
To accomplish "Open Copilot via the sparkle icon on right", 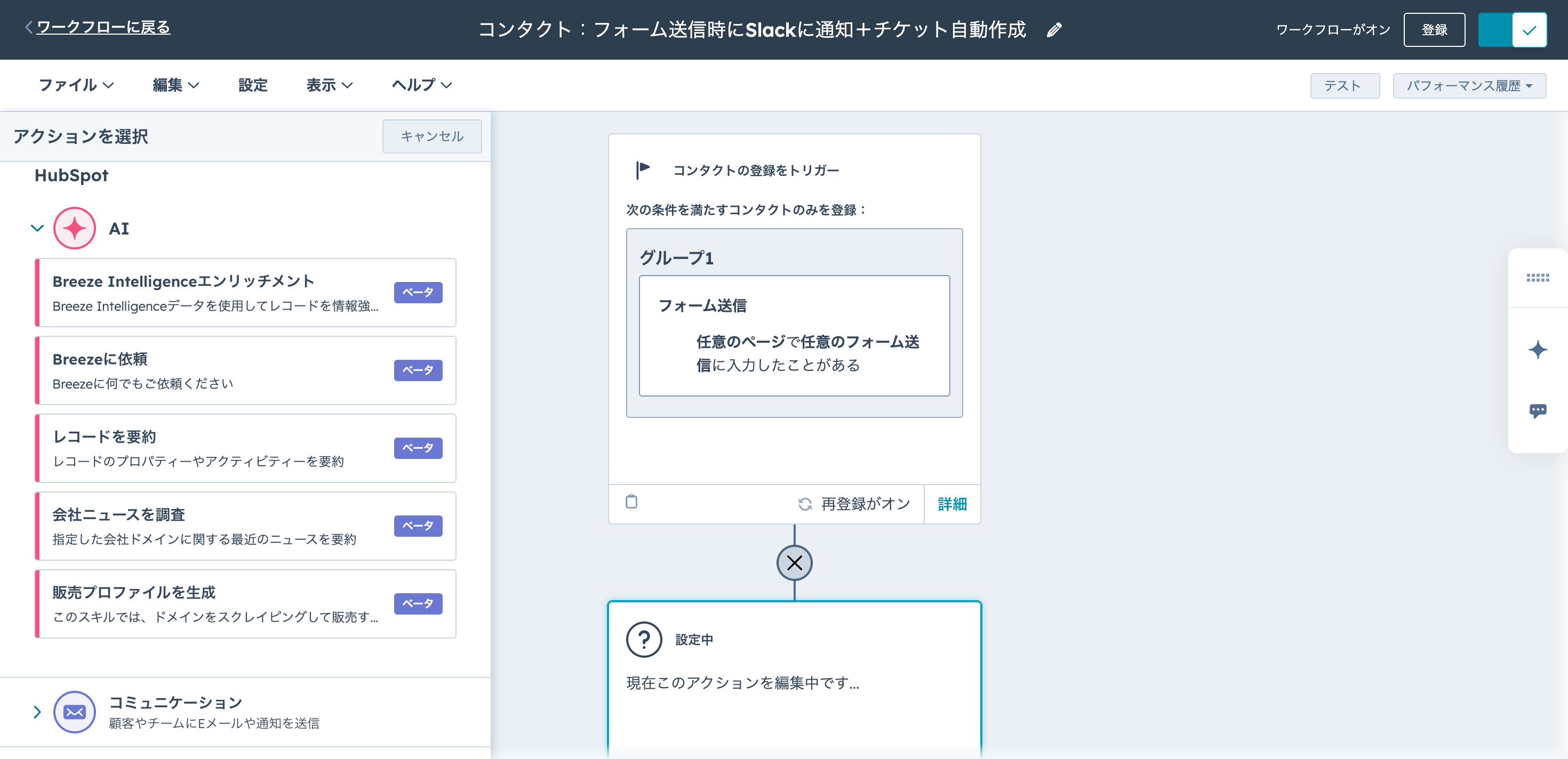I will [1538, 349].
